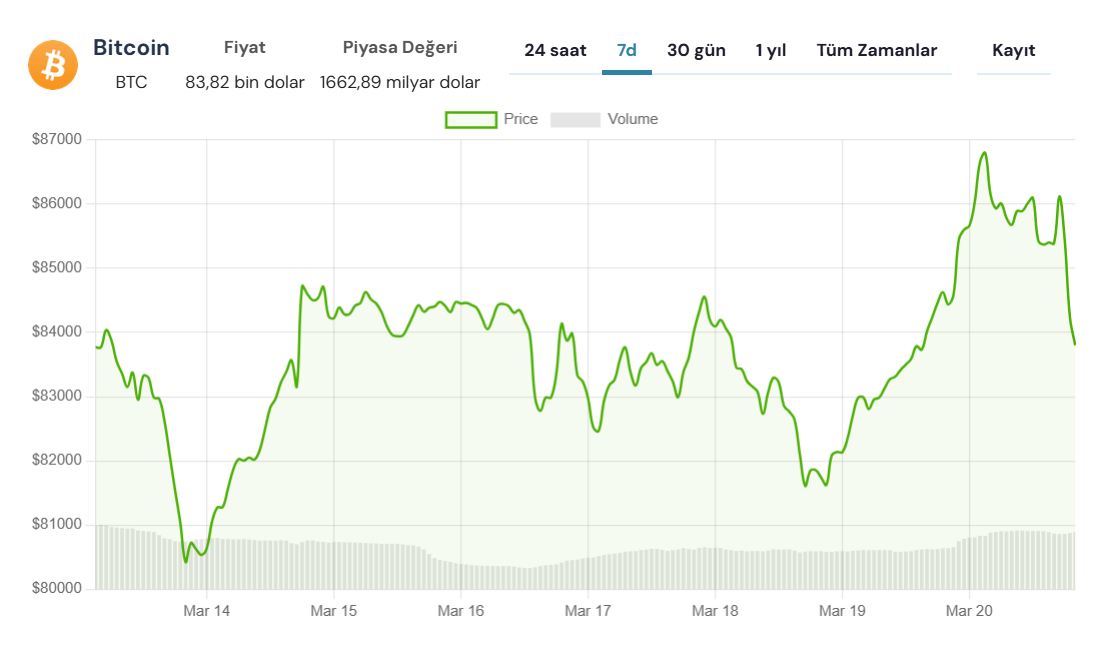
Task: Show the 1 yıl price history
Action: point(770,51)
